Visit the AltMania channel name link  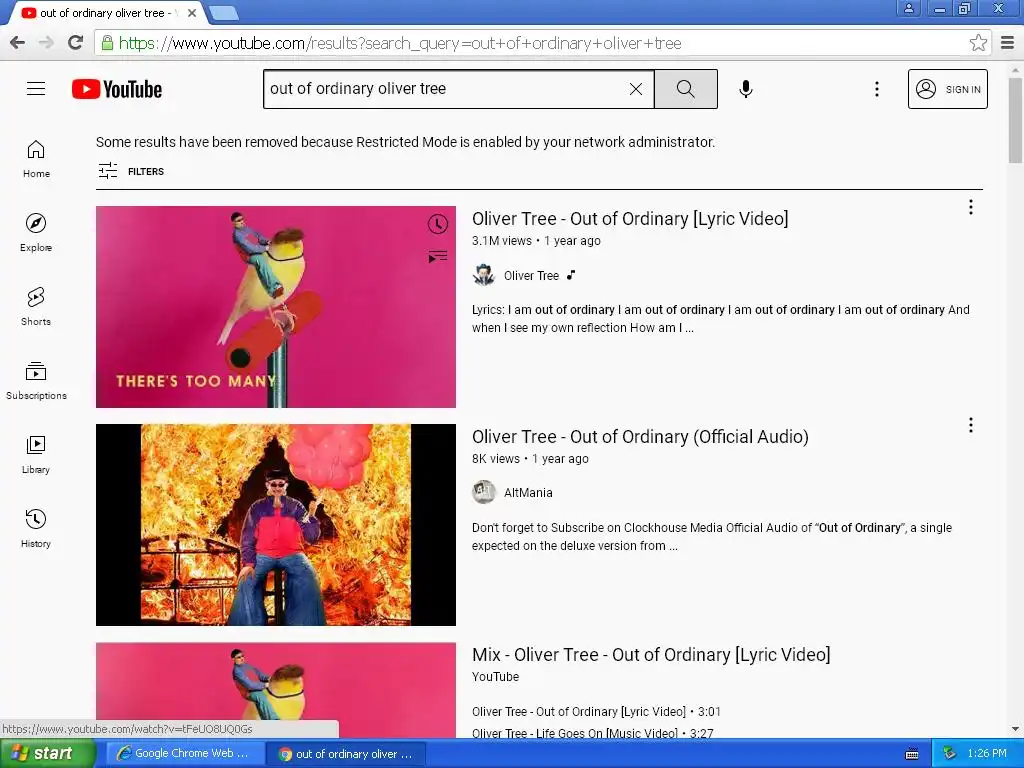click(x=528, y=493)
